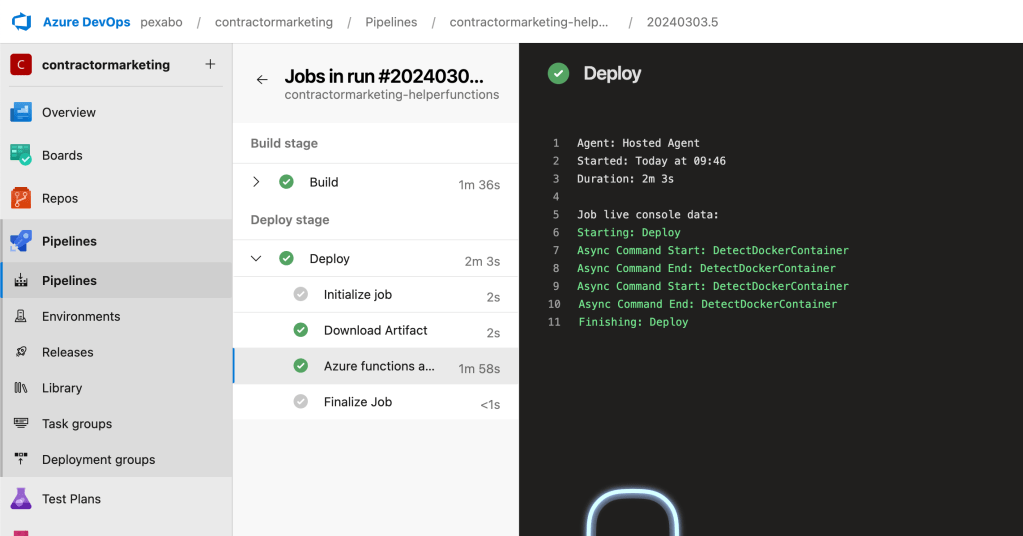1023x536 pixels.
Task: Click the plus icon beside contractormarketing
Action: [x=210, y=64]
